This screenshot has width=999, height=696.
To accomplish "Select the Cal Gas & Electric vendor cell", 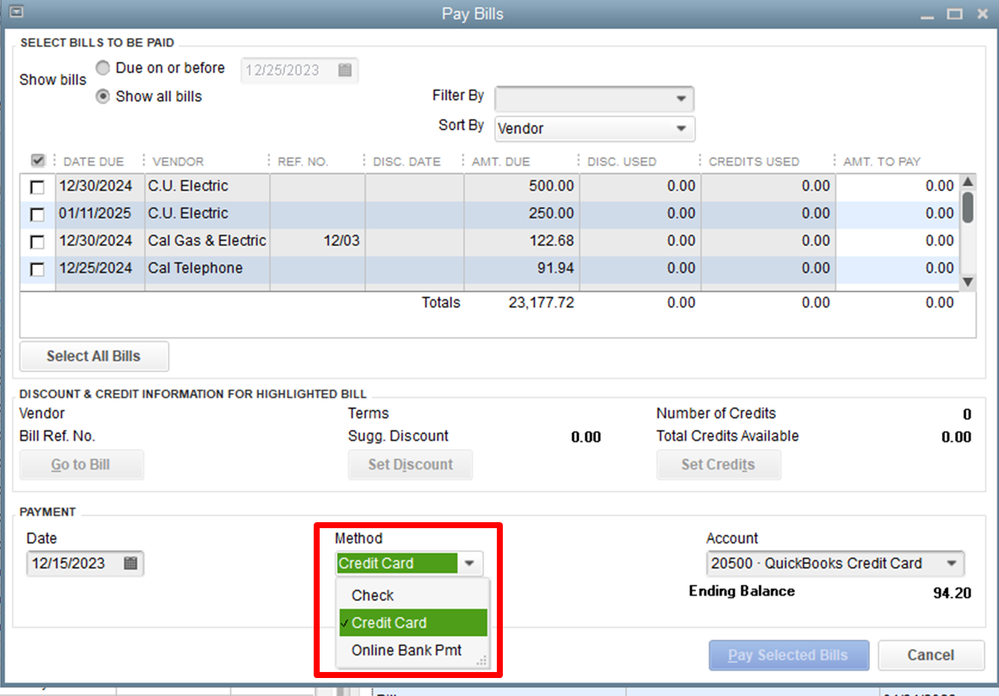I will (x=207, y=241).
